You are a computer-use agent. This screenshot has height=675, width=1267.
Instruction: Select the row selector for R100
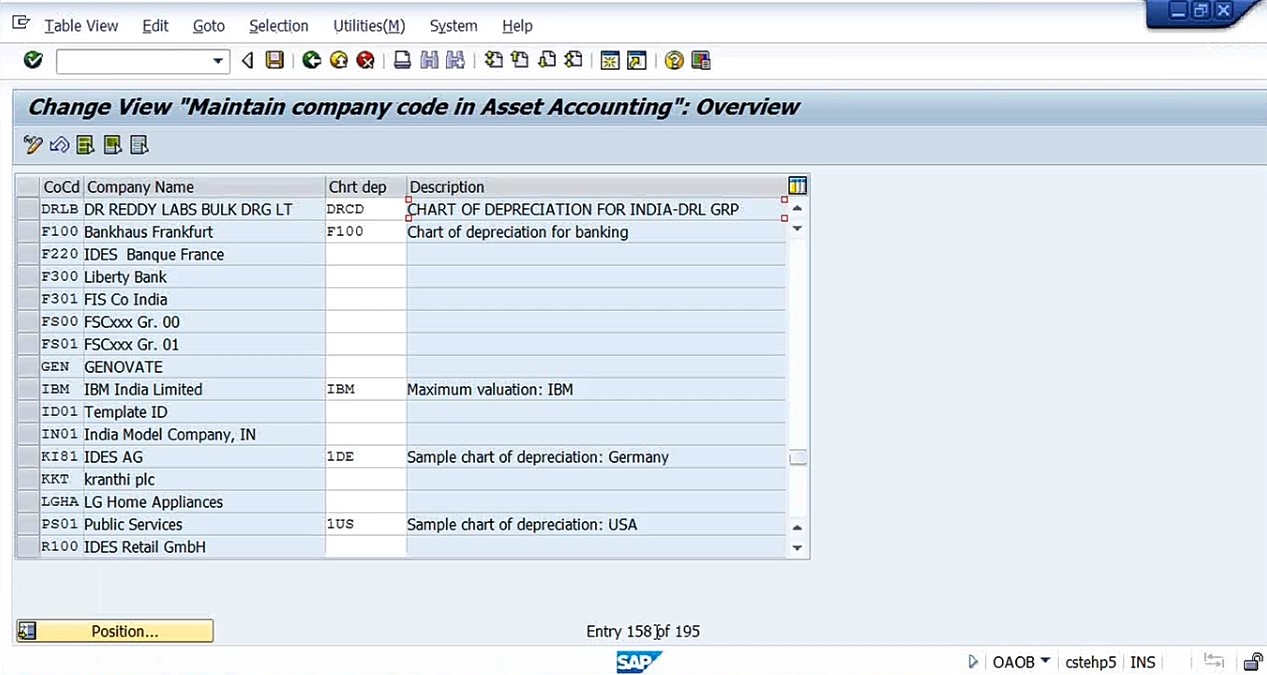click(x=27, y=547)
